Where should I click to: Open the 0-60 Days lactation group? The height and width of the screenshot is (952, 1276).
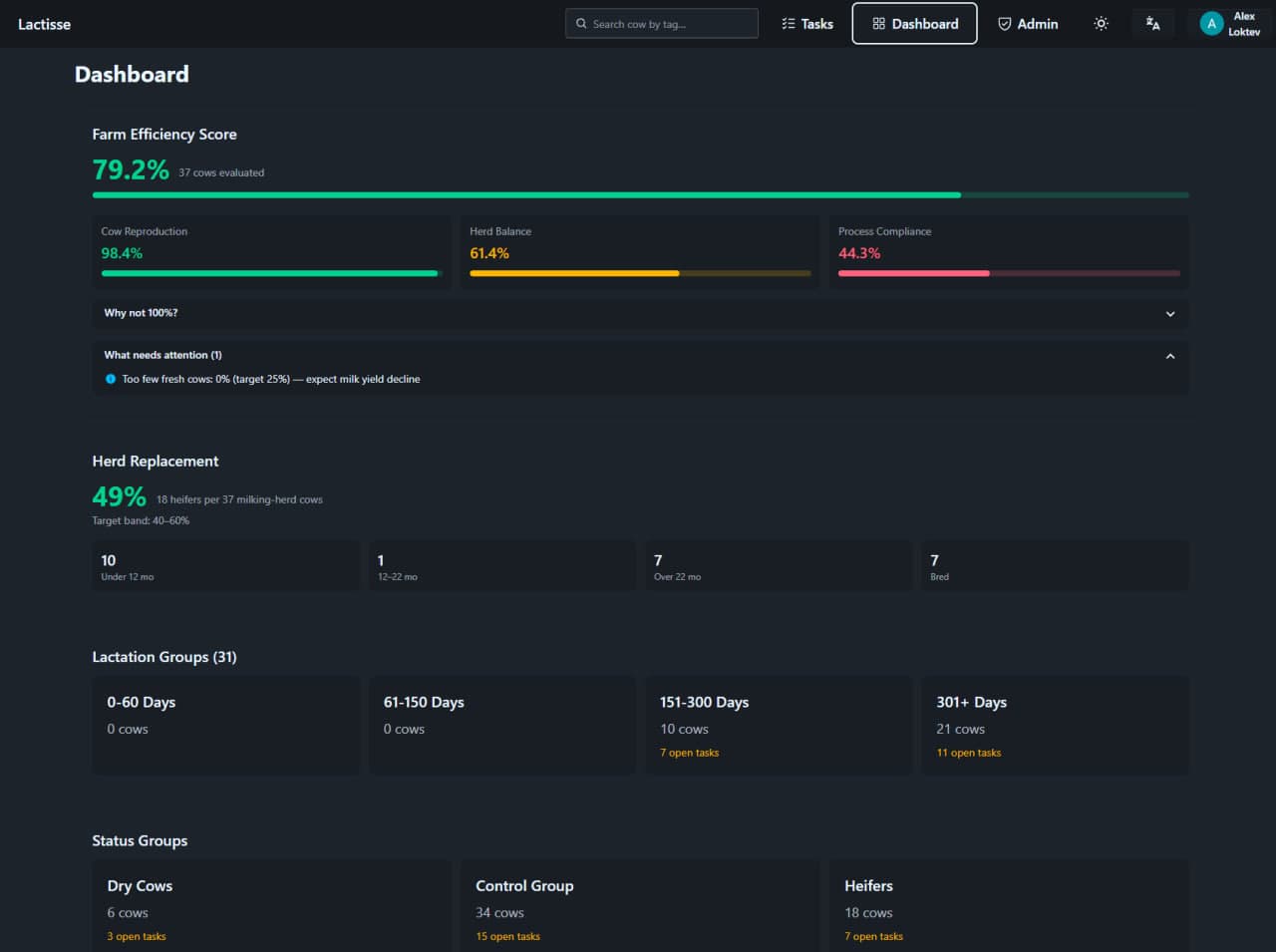(x=225, y=726)
